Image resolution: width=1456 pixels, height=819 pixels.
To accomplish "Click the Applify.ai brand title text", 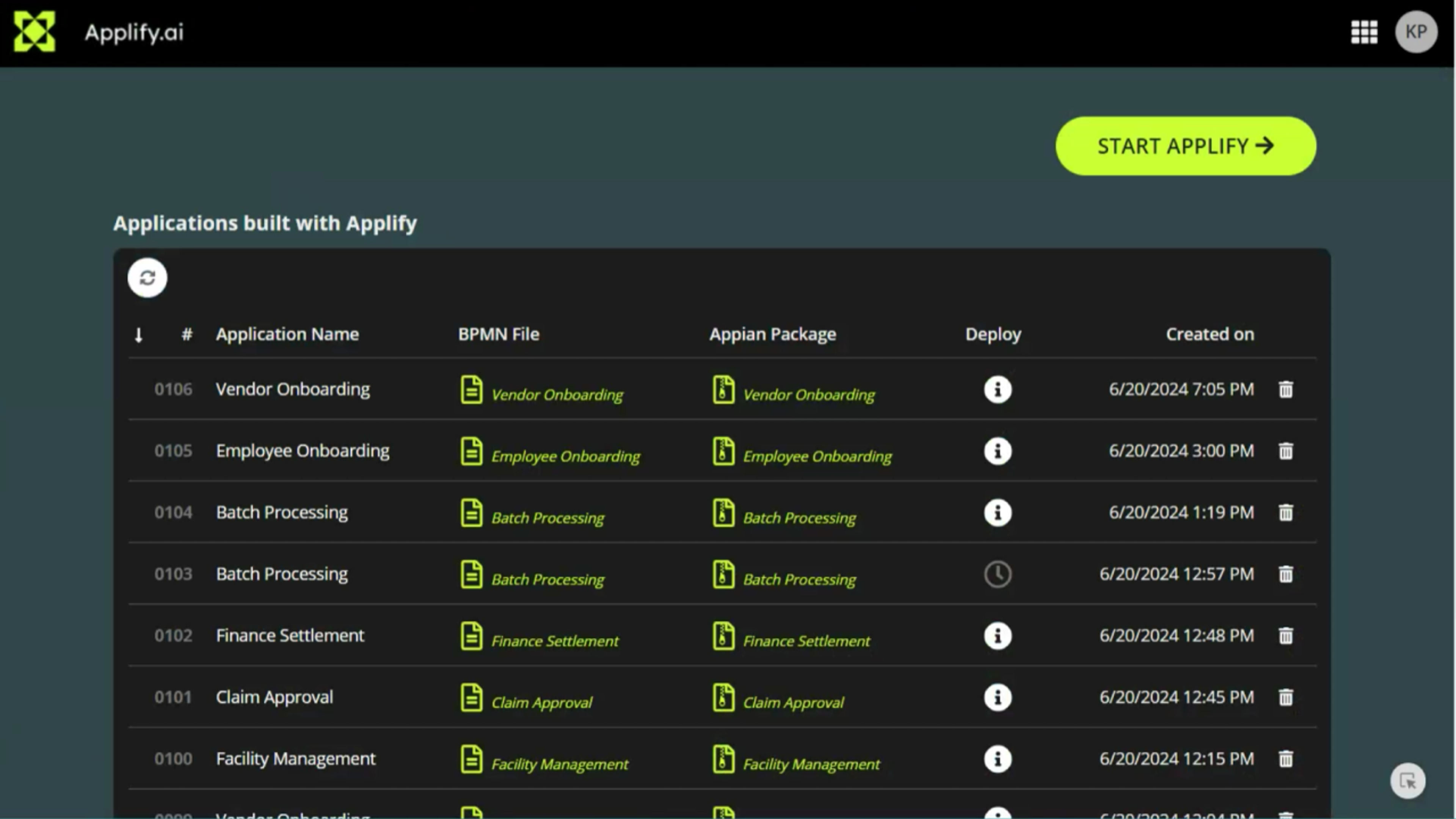I will coord(134,32).
